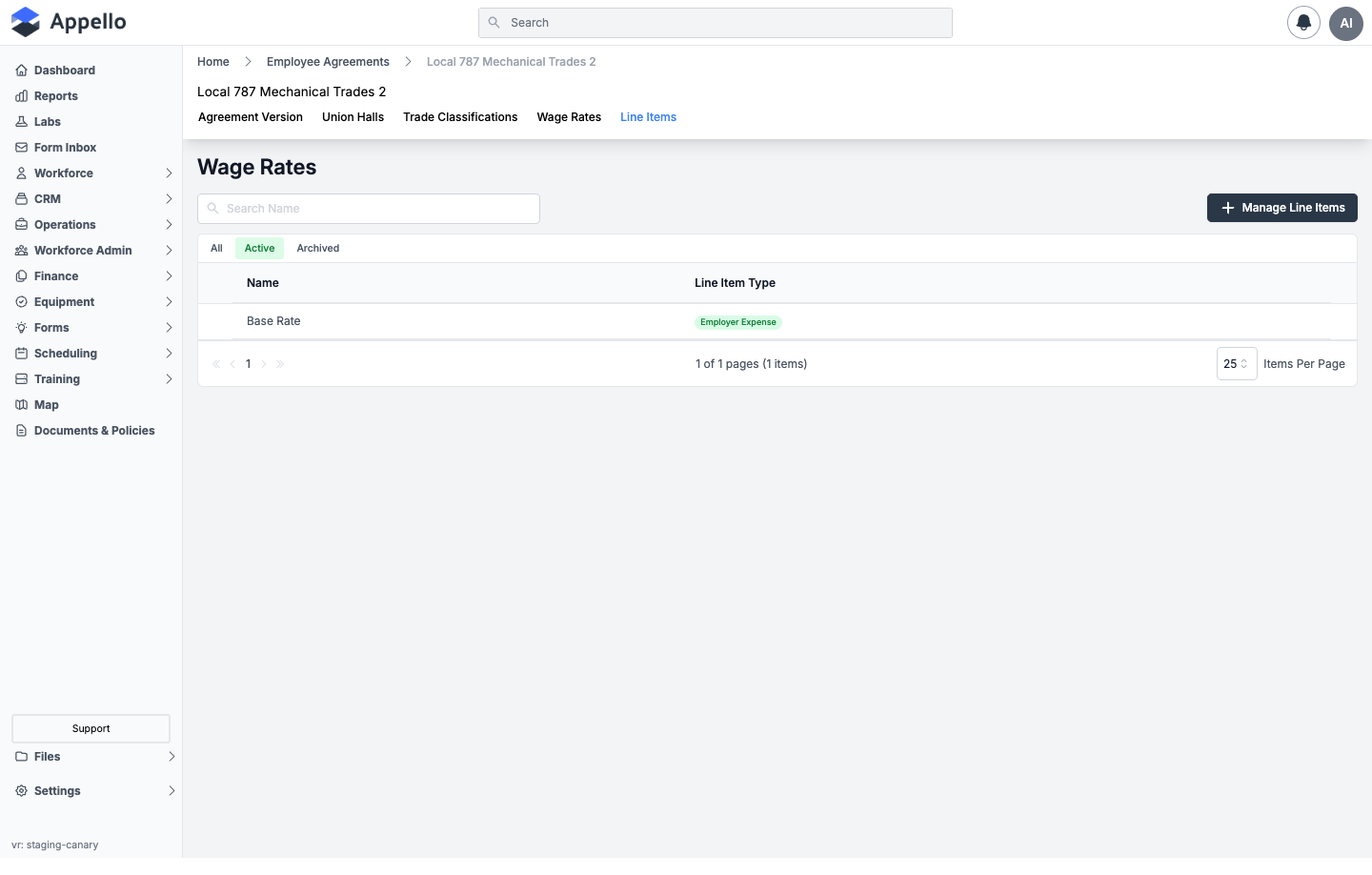Open the AI user avatar menu

tap(1346, 23)
